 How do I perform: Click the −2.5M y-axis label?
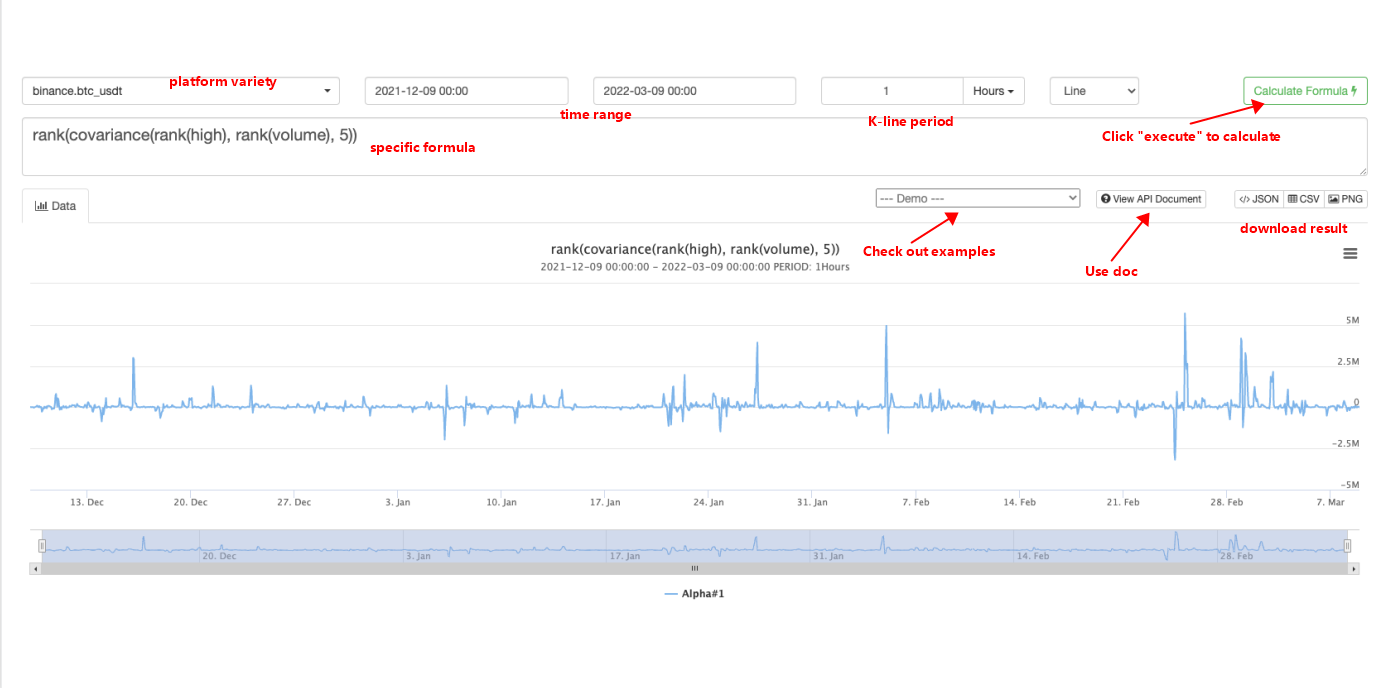pos(1346,443)
